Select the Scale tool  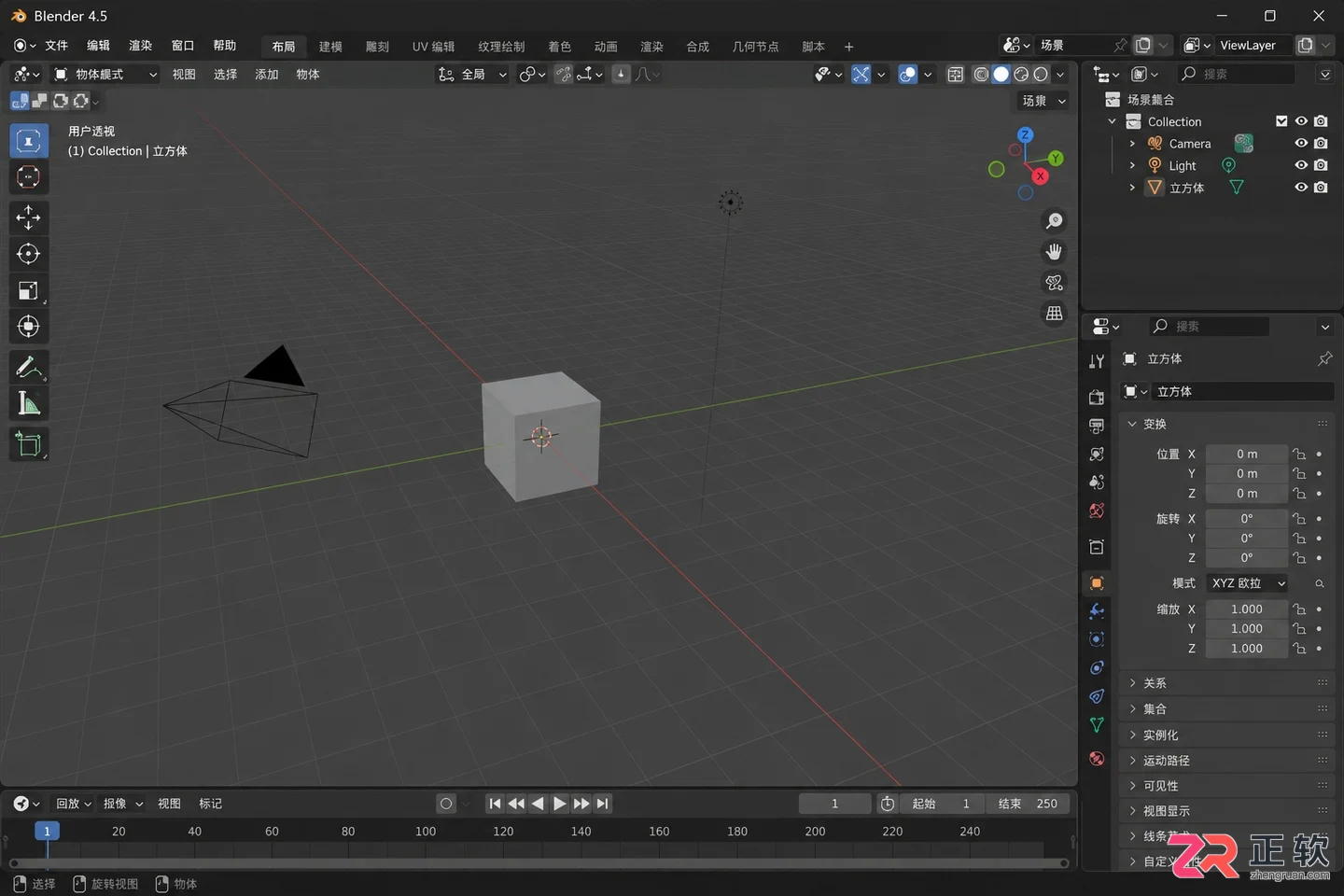coord(28,290)
